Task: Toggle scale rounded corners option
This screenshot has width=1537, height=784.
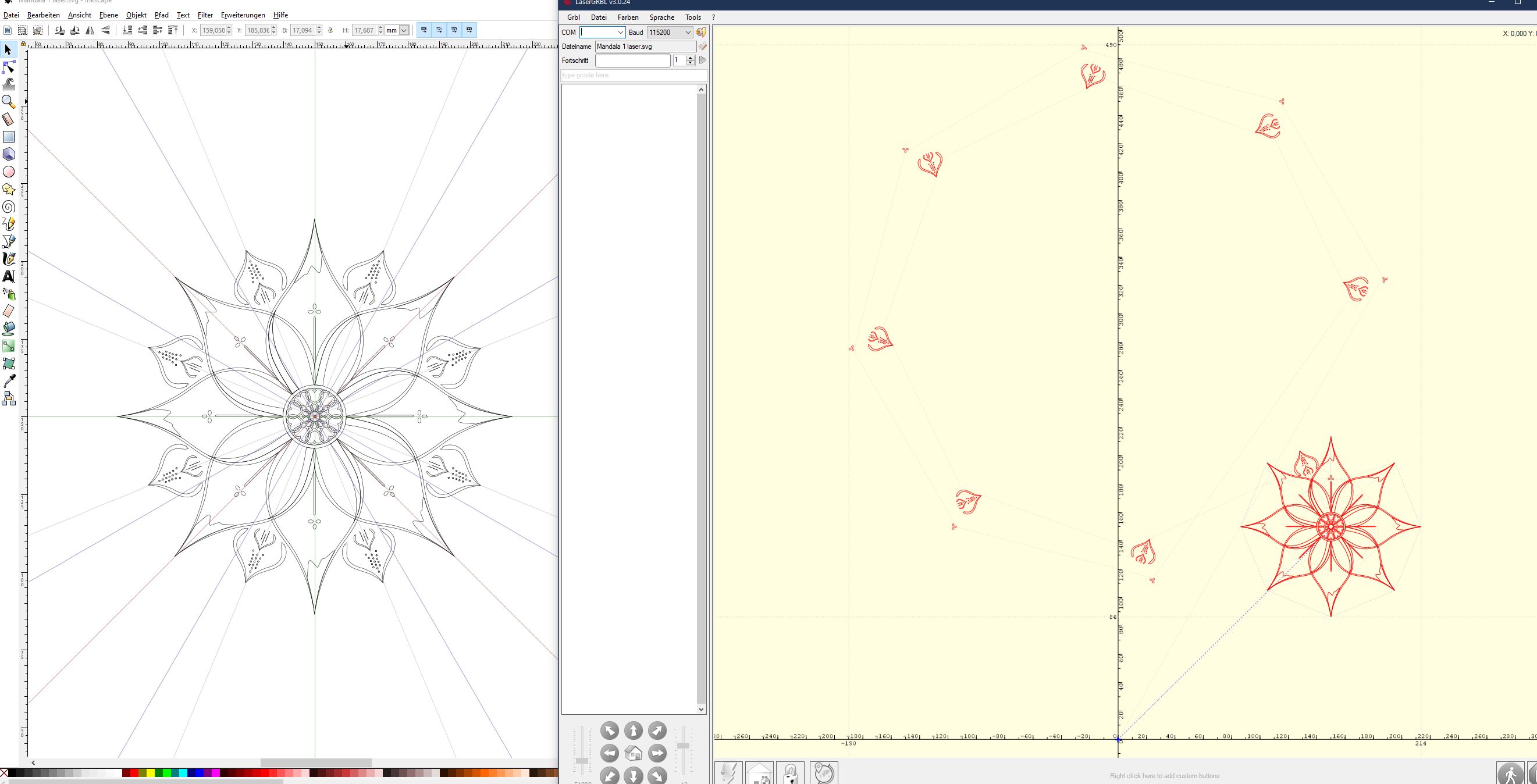Action: pyautogui.click(x=439, y=30)
